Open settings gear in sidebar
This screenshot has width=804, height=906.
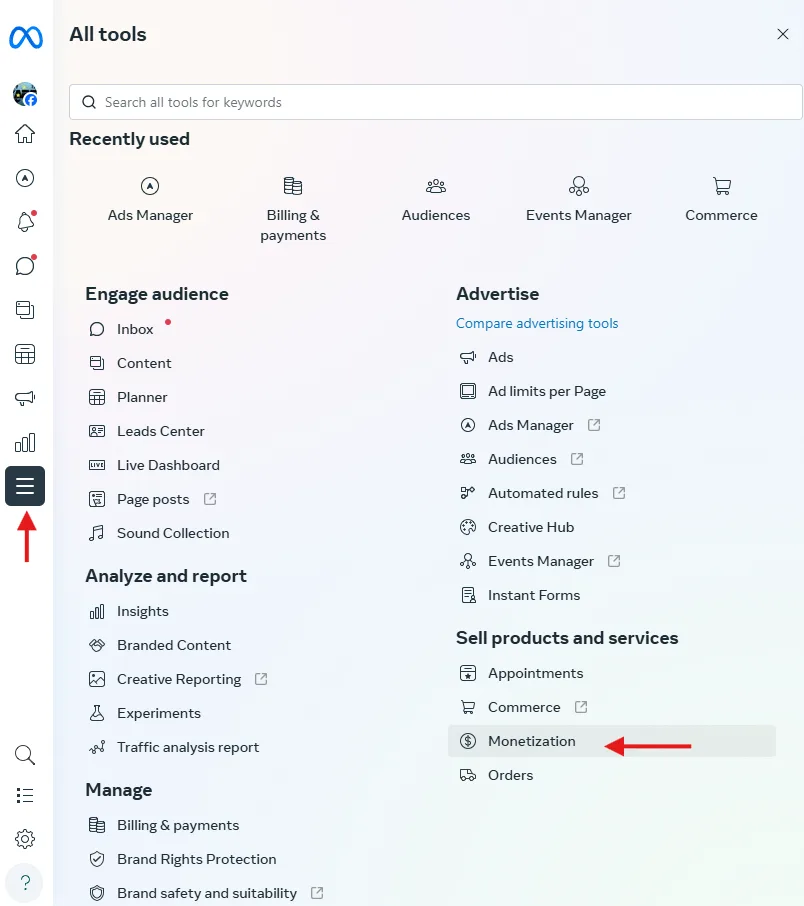[x=25, y=839]
